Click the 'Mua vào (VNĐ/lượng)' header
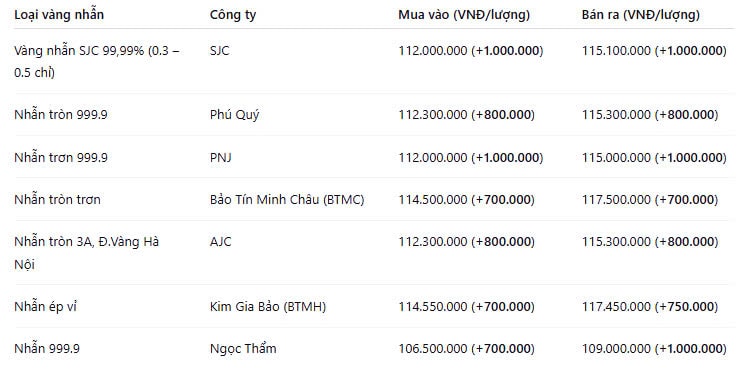The height and width of the screenshot is (370, 741). click(x=464, y=15)
